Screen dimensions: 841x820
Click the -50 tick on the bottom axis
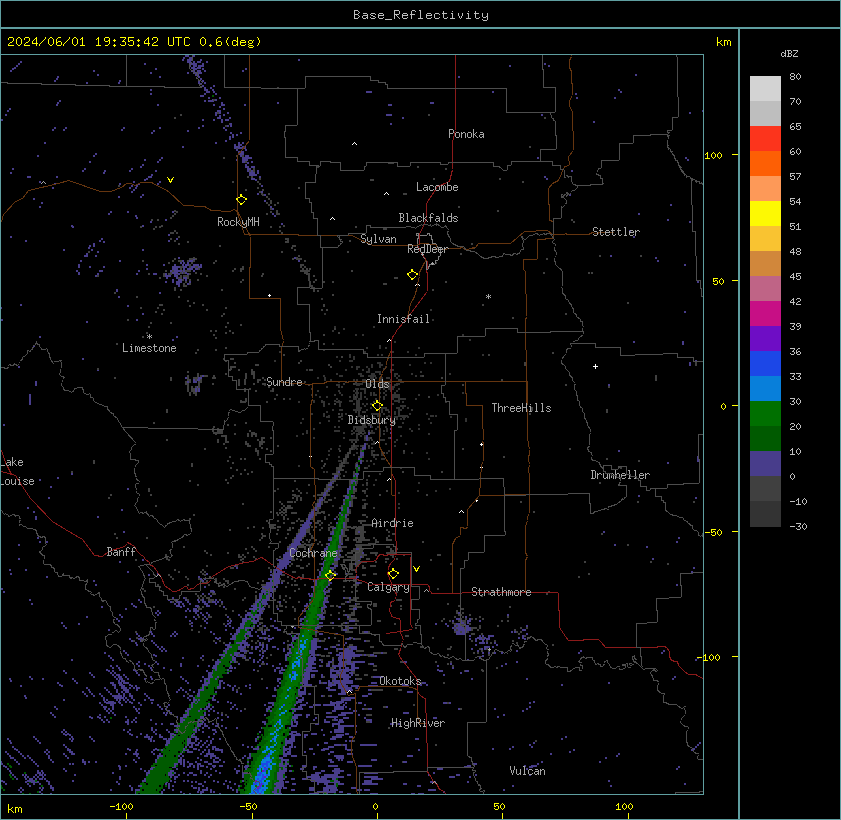point(248,806)
